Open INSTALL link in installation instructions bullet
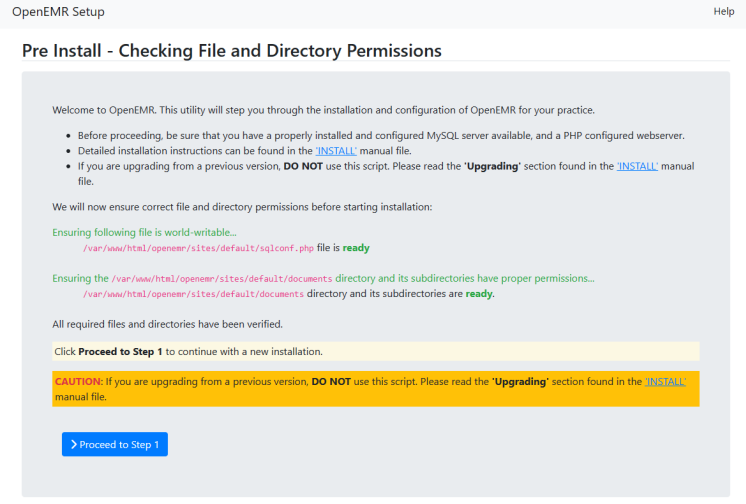The image size is (746, 504). point(337,150)
